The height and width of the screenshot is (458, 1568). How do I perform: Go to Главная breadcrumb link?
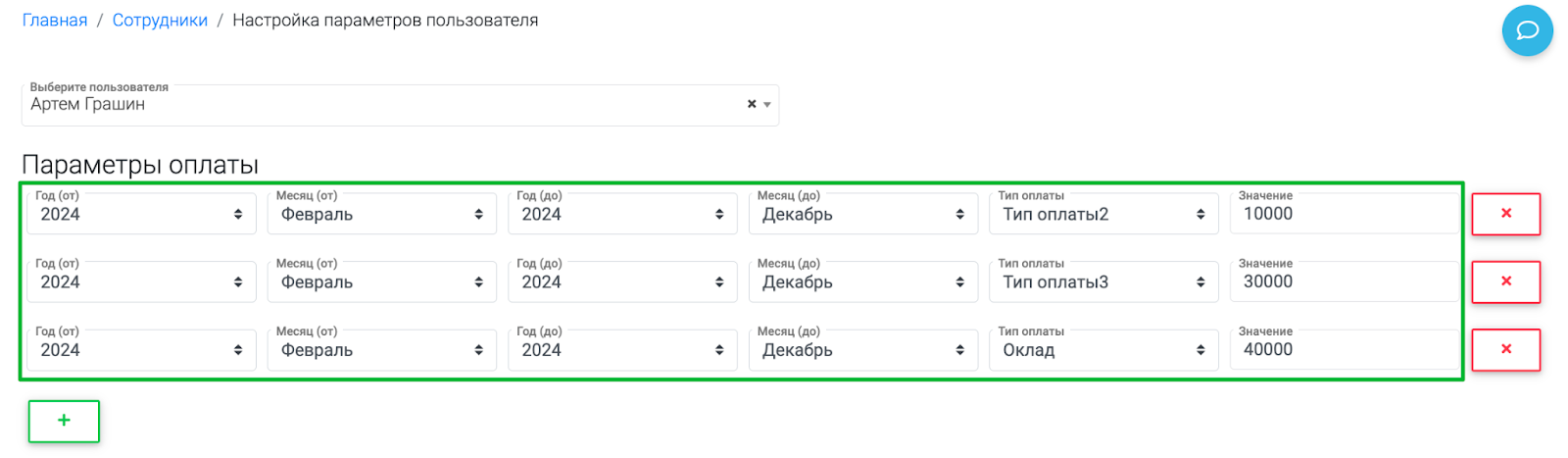coord(55,21)
